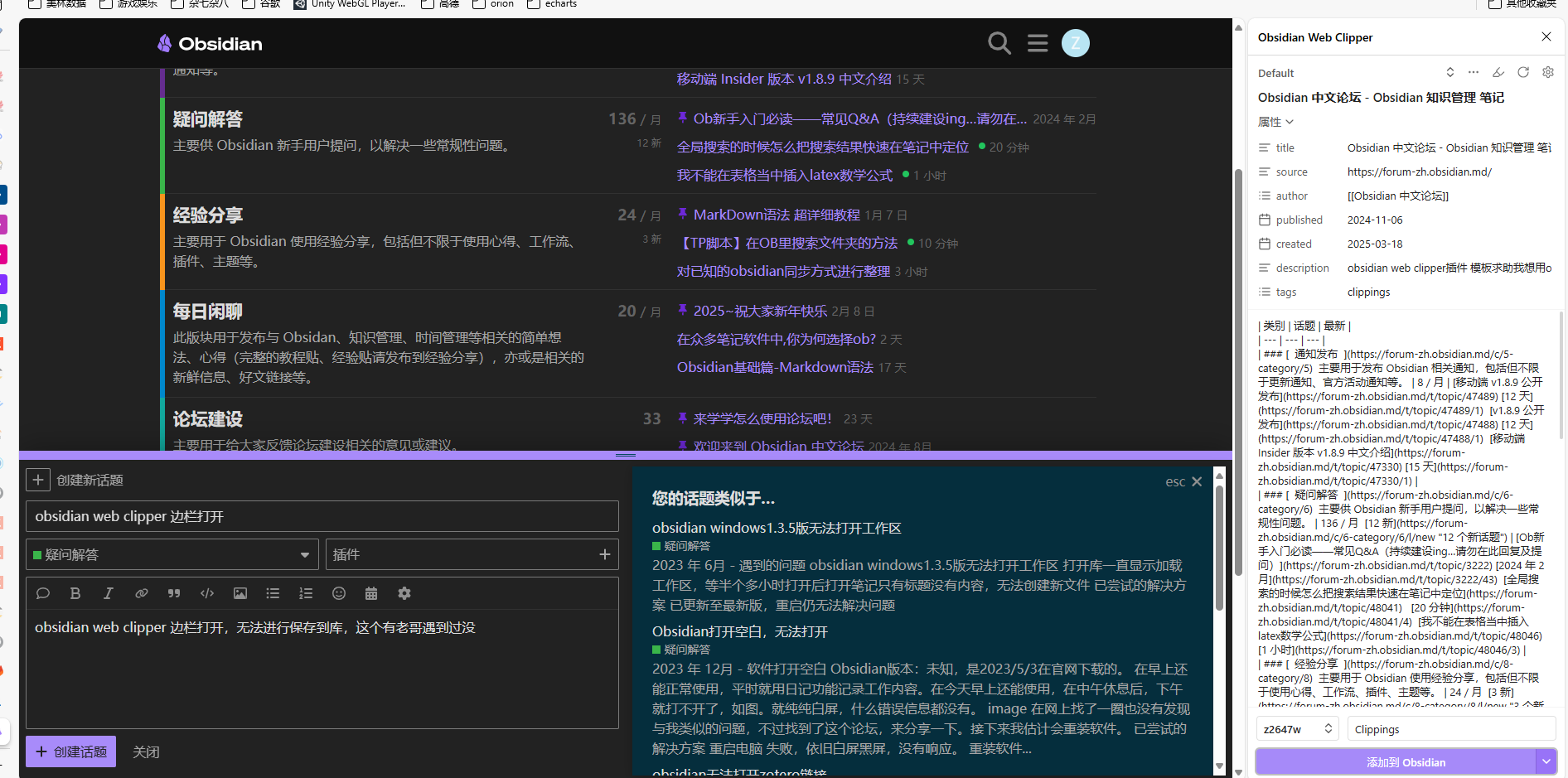Click the 关闭 composer link
The height and width of the screenshot is (778, 1568).
point(146,752)
